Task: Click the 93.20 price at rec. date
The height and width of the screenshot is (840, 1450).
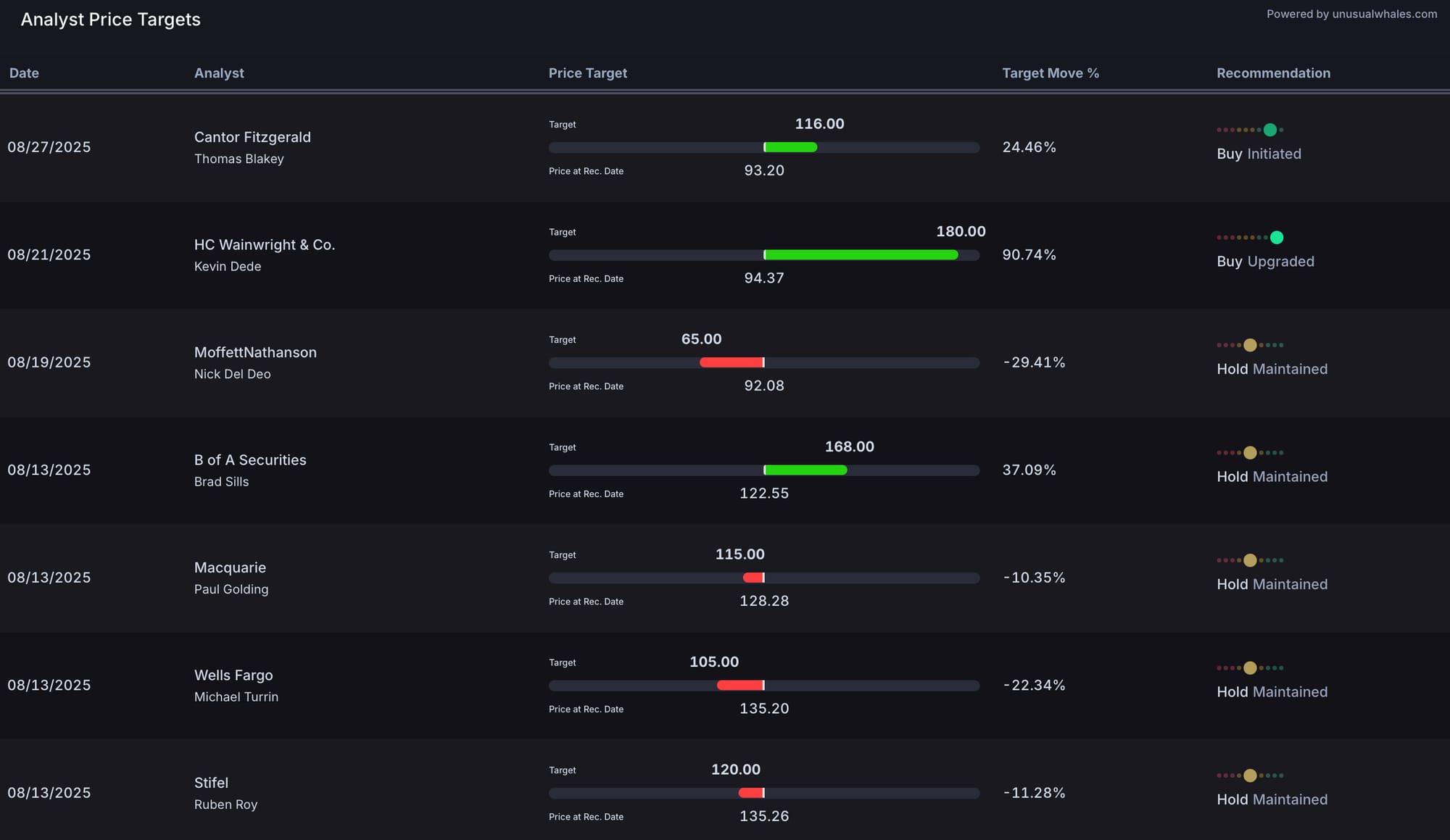Action: coord(764,171)
